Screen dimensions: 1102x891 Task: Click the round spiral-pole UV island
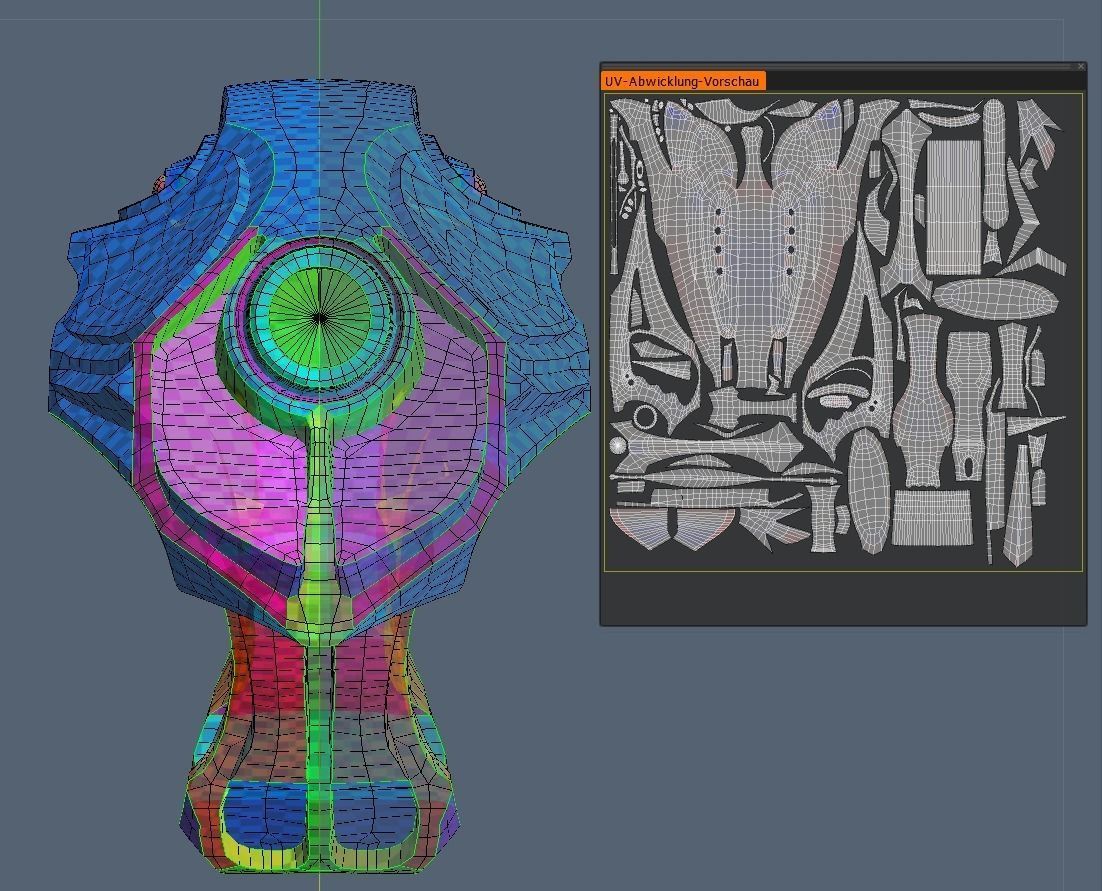618,445
